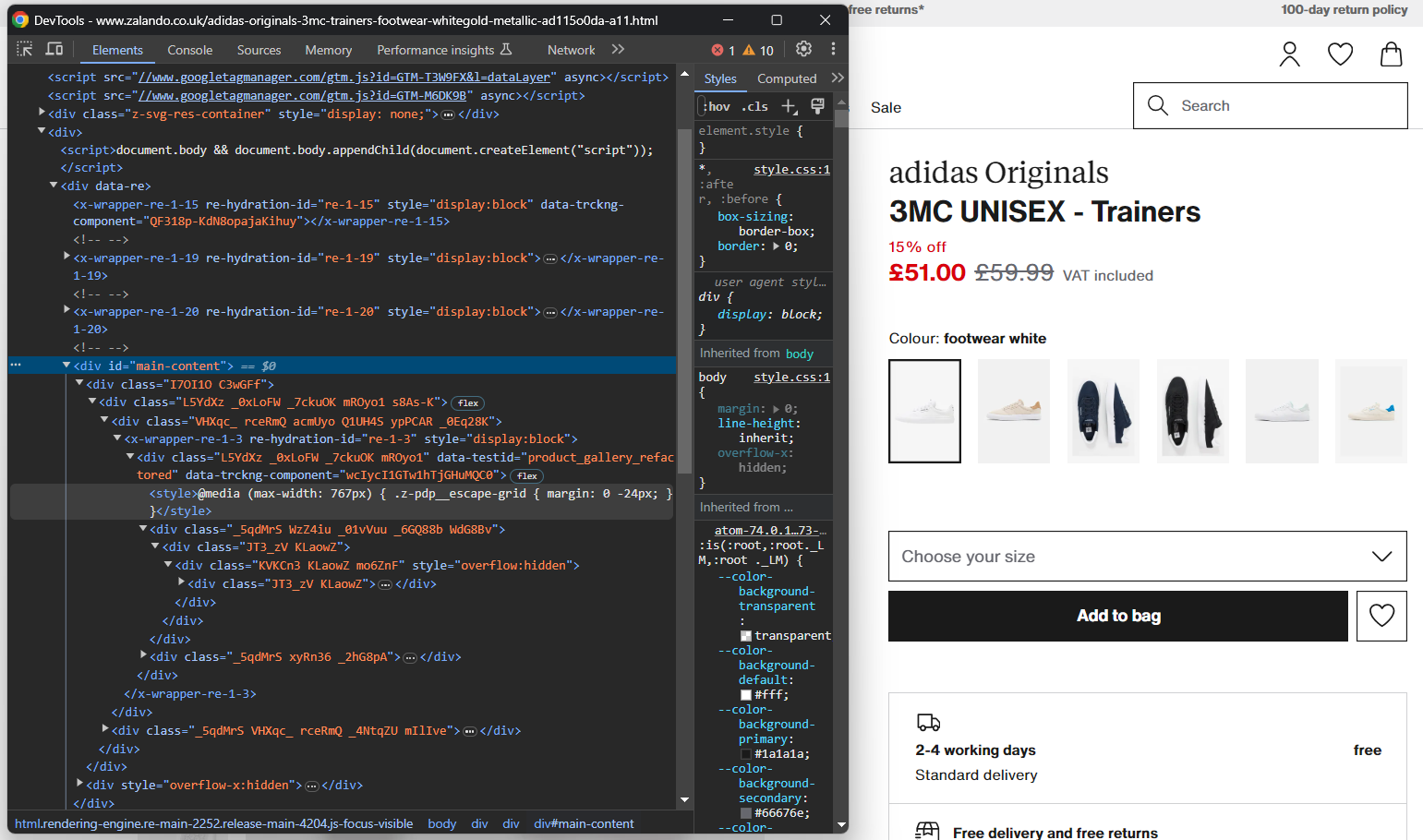Screen dimensions: 1423x840
Task: Open the shopping bag icon
Action: pyautogui.click(x=1391, y=55)
